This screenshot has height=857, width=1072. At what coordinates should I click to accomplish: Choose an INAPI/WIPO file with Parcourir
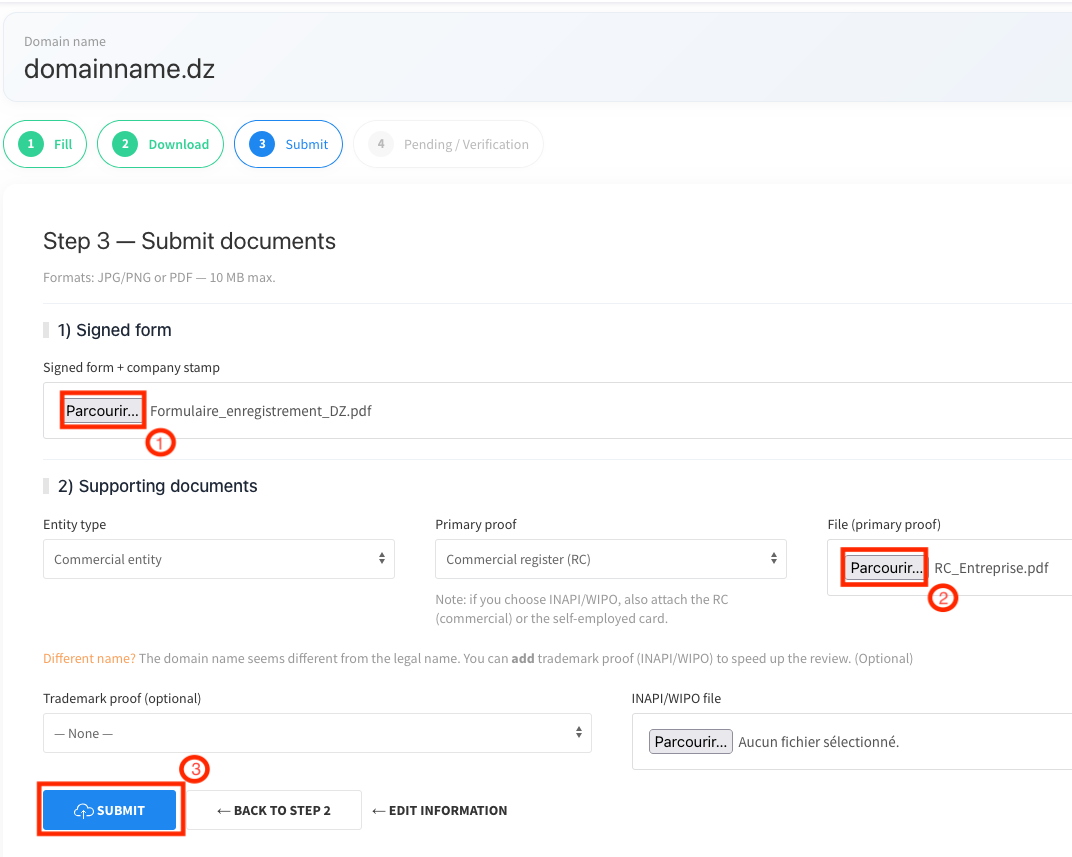(691, 742)
